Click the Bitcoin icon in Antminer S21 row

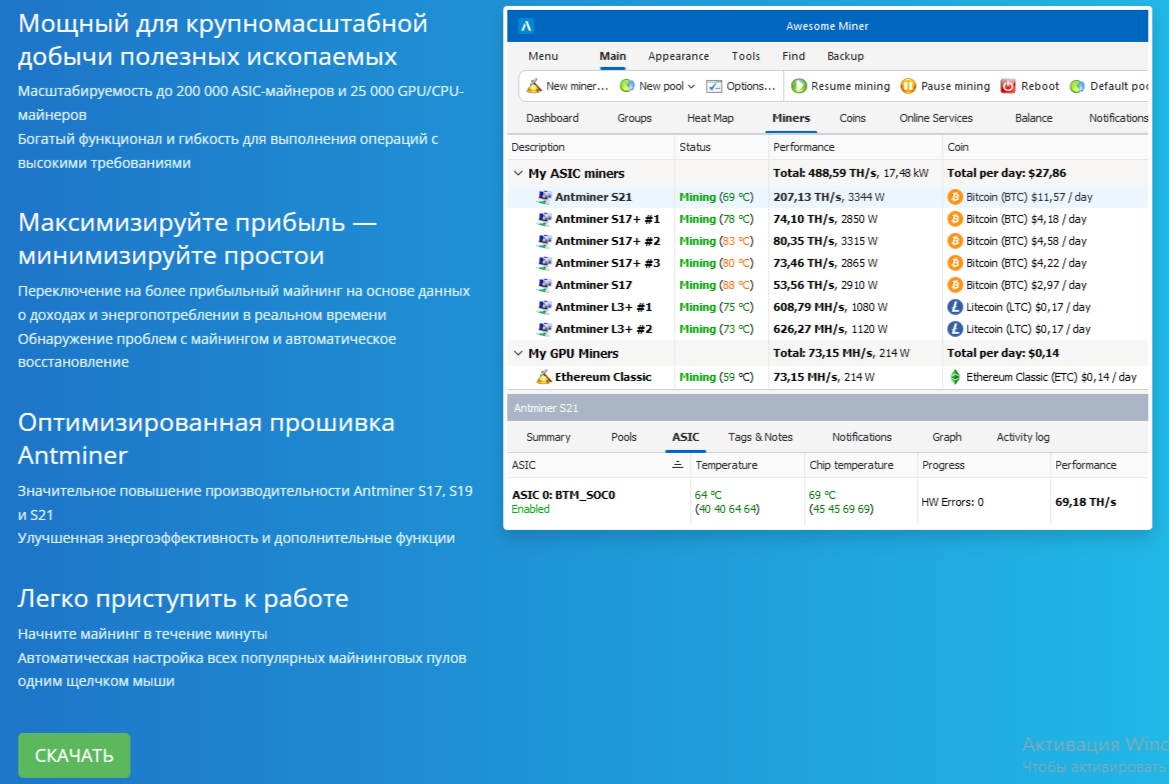954,197
